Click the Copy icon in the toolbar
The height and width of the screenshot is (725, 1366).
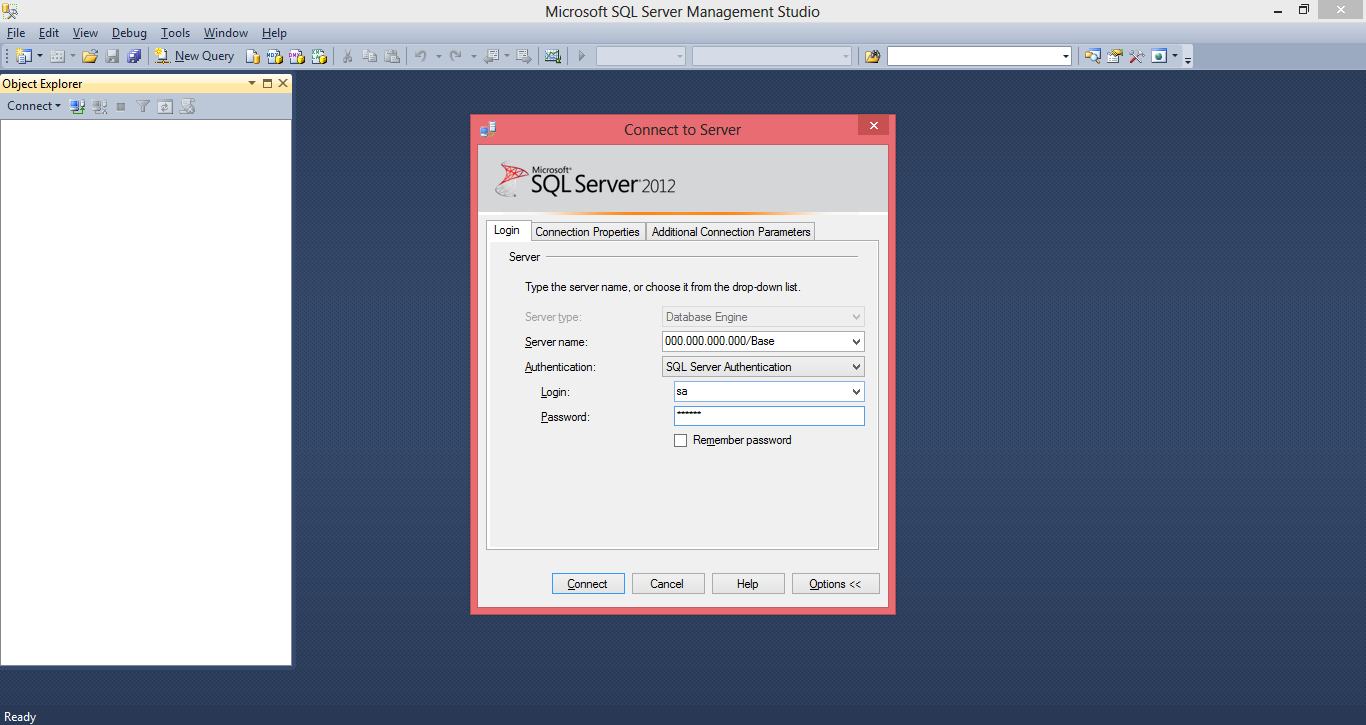(x=369, y=56)
